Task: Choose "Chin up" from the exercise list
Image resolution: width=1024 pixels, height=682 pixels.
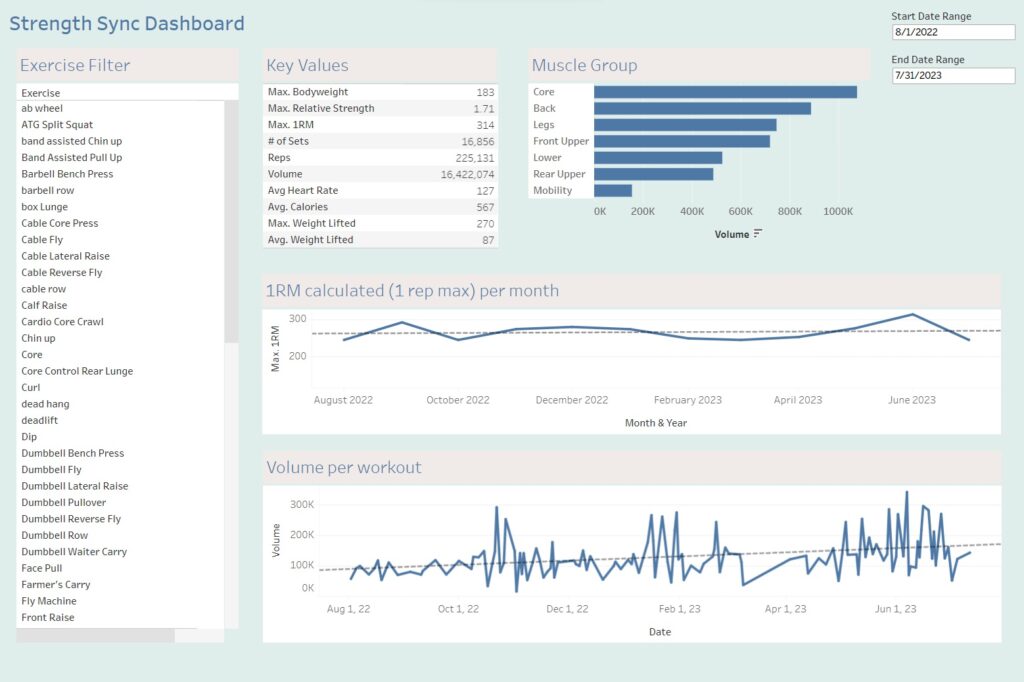Action: point(39,338)
